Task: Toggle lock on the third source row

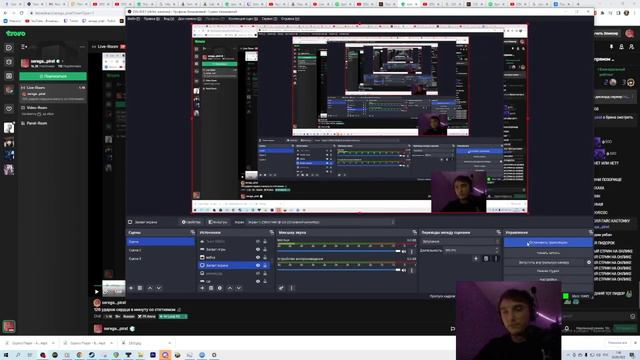Action: 265,258
